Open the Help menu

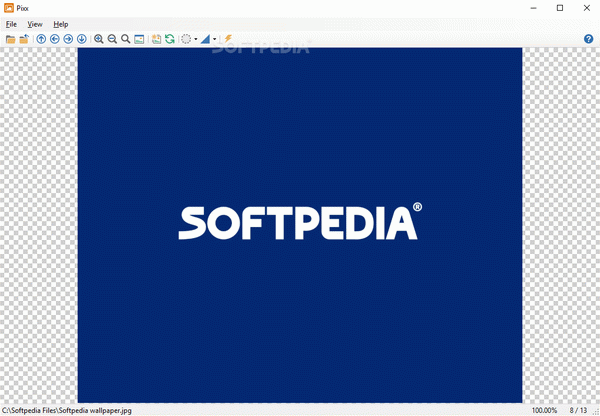click(x=60, y=24)
